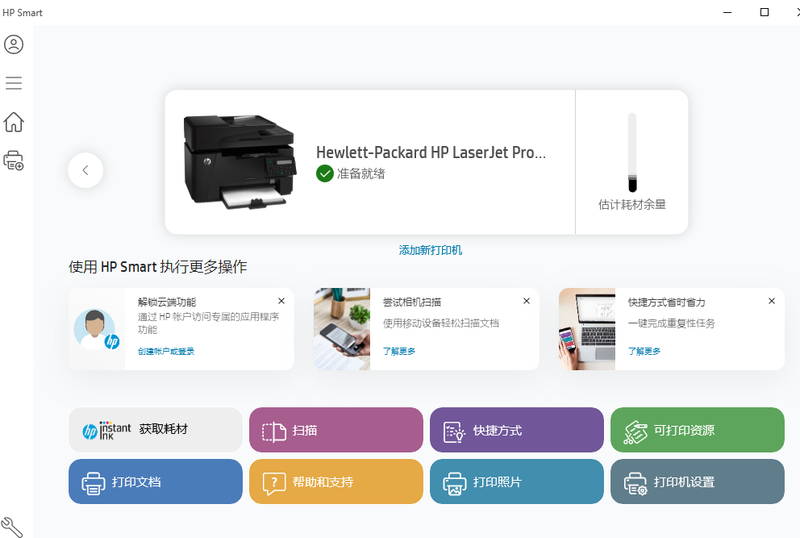Close the 尝试相机扫描 card
The width and height of the screenshot is (800, 538).
tap(526, 301)
